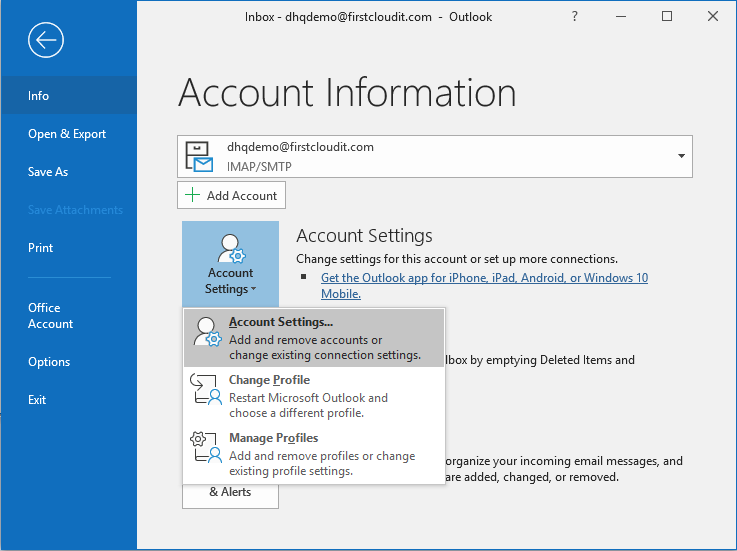Minimize the Outlook window
The width and height of the screenshot is (737, 551).
(x=621, y=16)
